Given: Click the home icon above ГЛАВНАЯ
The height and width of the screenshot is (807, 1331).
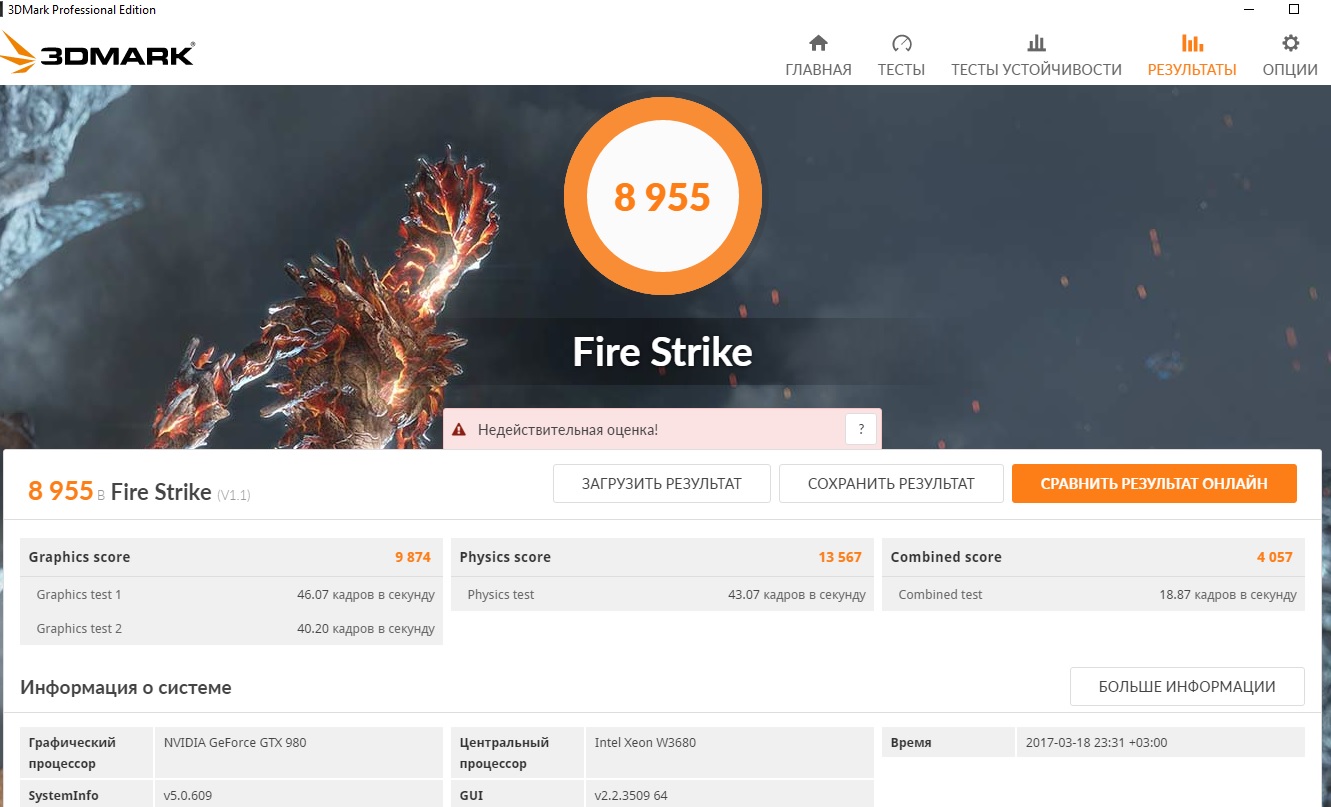Looking at the screenshot, I should [818, 43].
